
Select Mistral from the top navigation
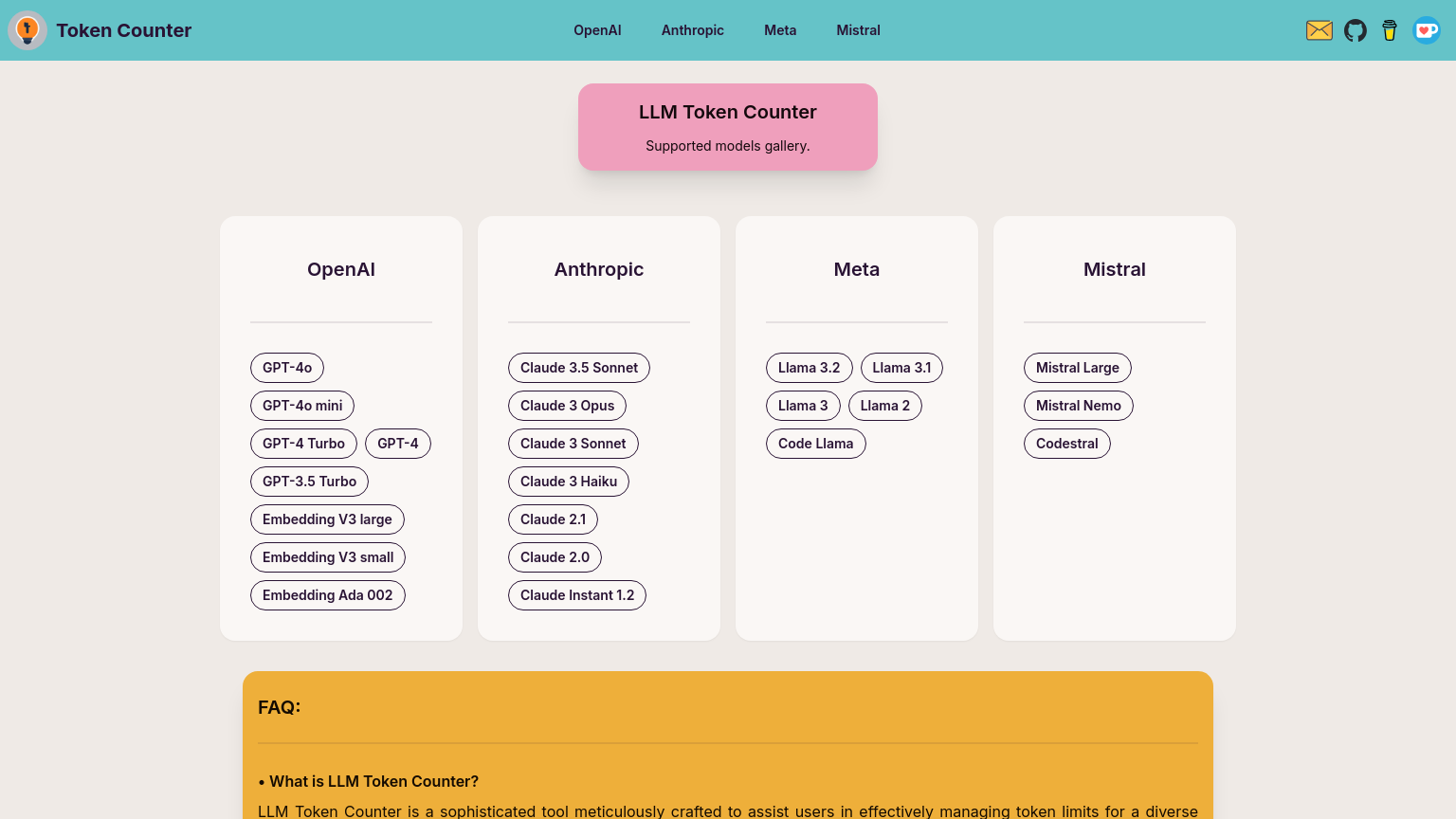tap(858, 30)
